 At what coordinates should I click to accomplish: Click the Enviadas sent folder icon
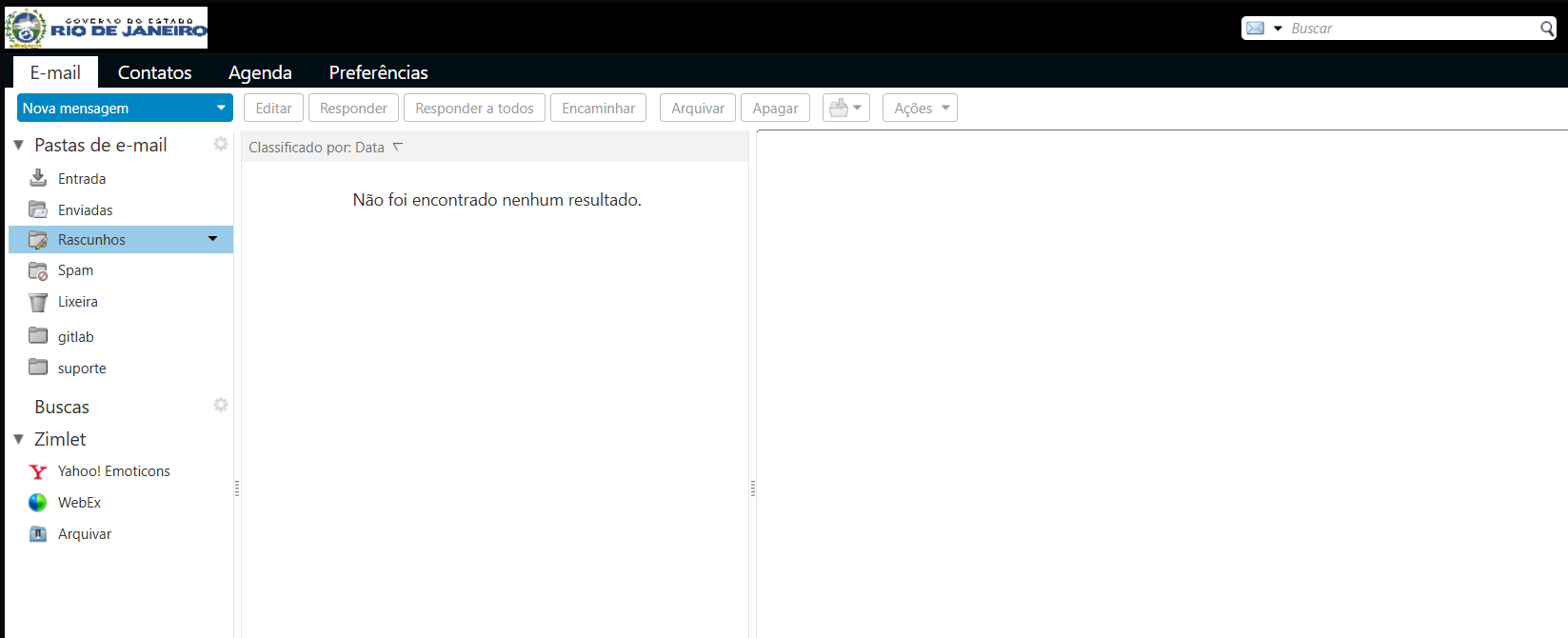click(38, 209)
